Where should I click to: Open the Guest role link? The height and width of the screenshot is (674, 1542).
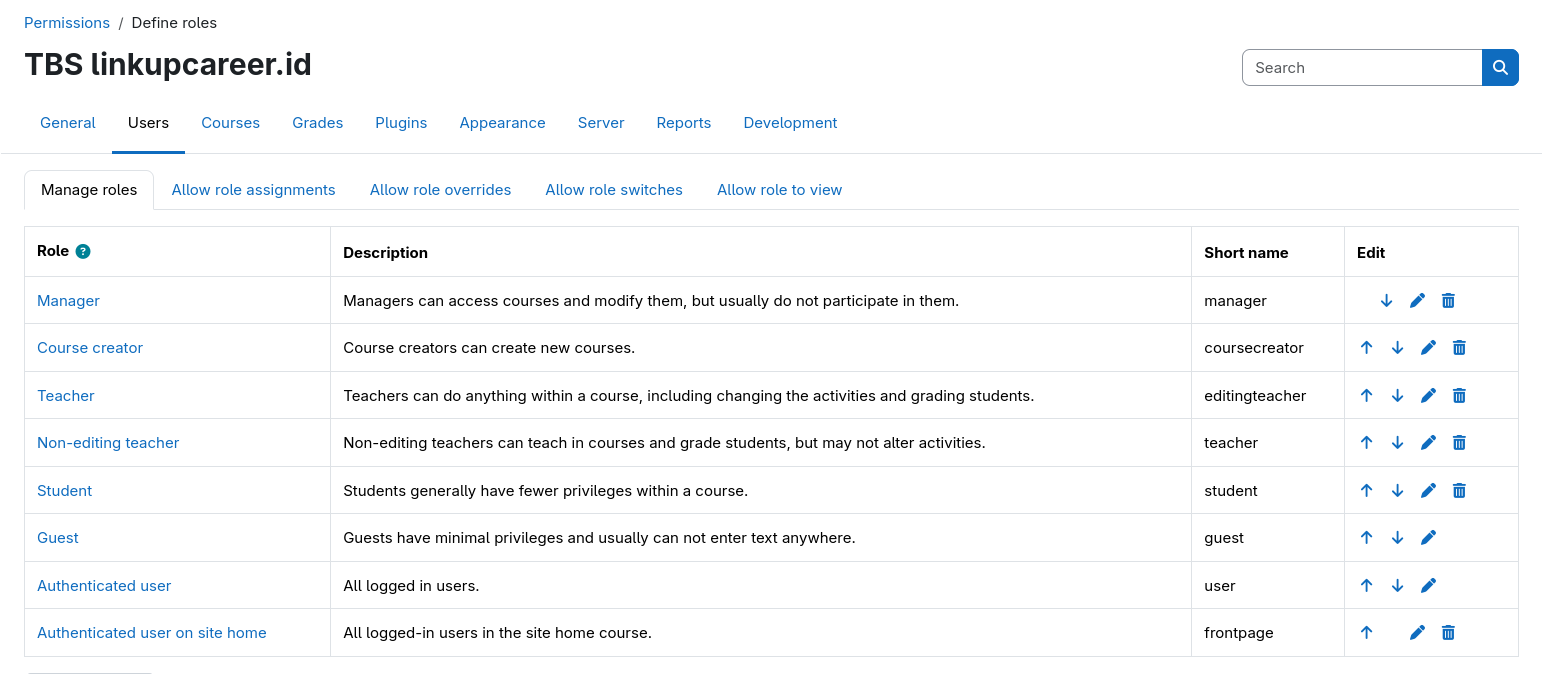(58, 538)
